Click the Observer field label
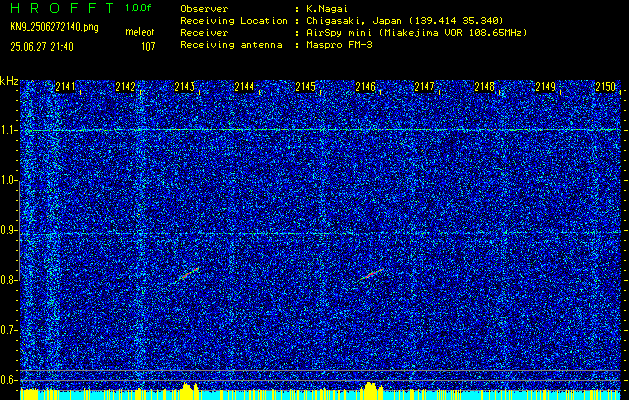The width and height of the screenshot is (629, 400). [204, 8]
